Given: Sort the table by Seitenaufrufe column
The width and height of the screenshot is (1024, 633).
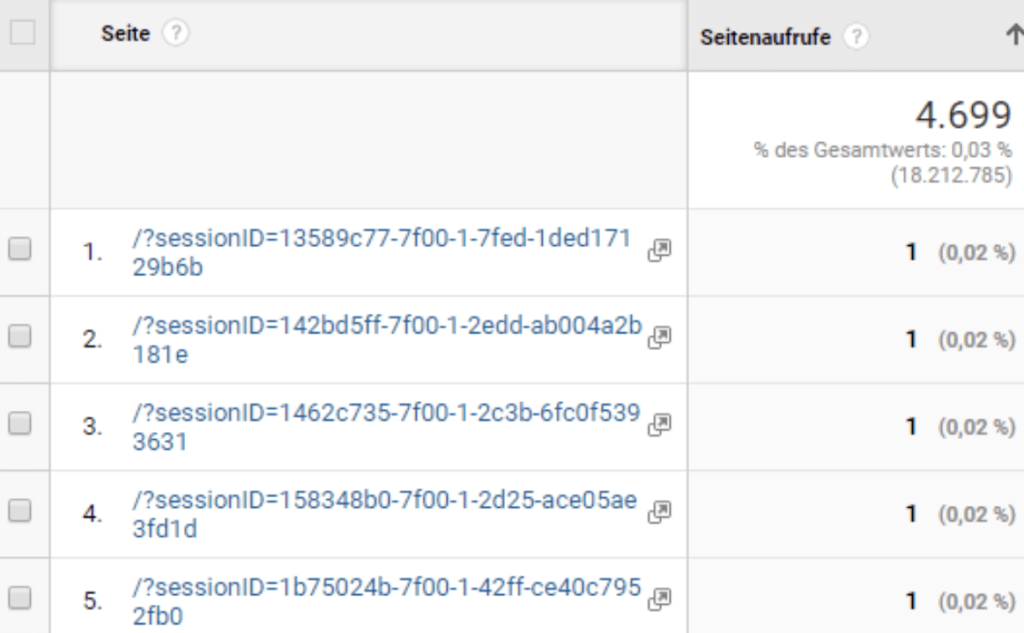Looking at the screenshot, I should point(764,37).
